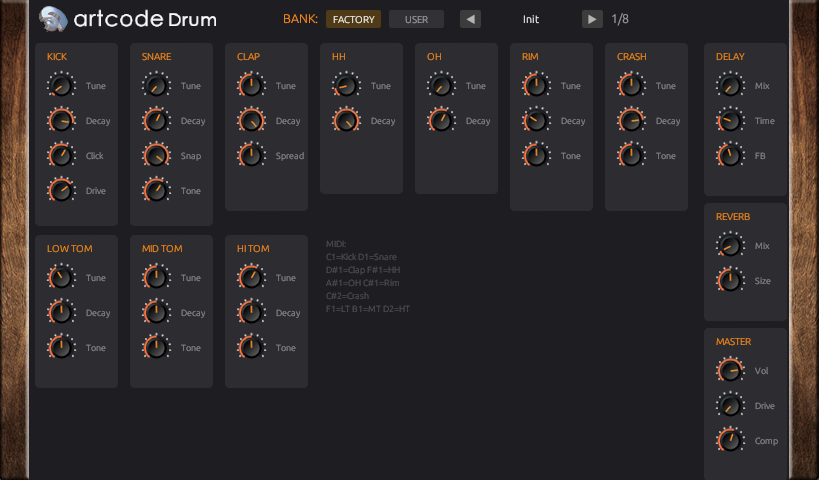Click the Snare Snap knob
Image resolution: width=819 pixels, height=480 pixels.
coord(156,156)
